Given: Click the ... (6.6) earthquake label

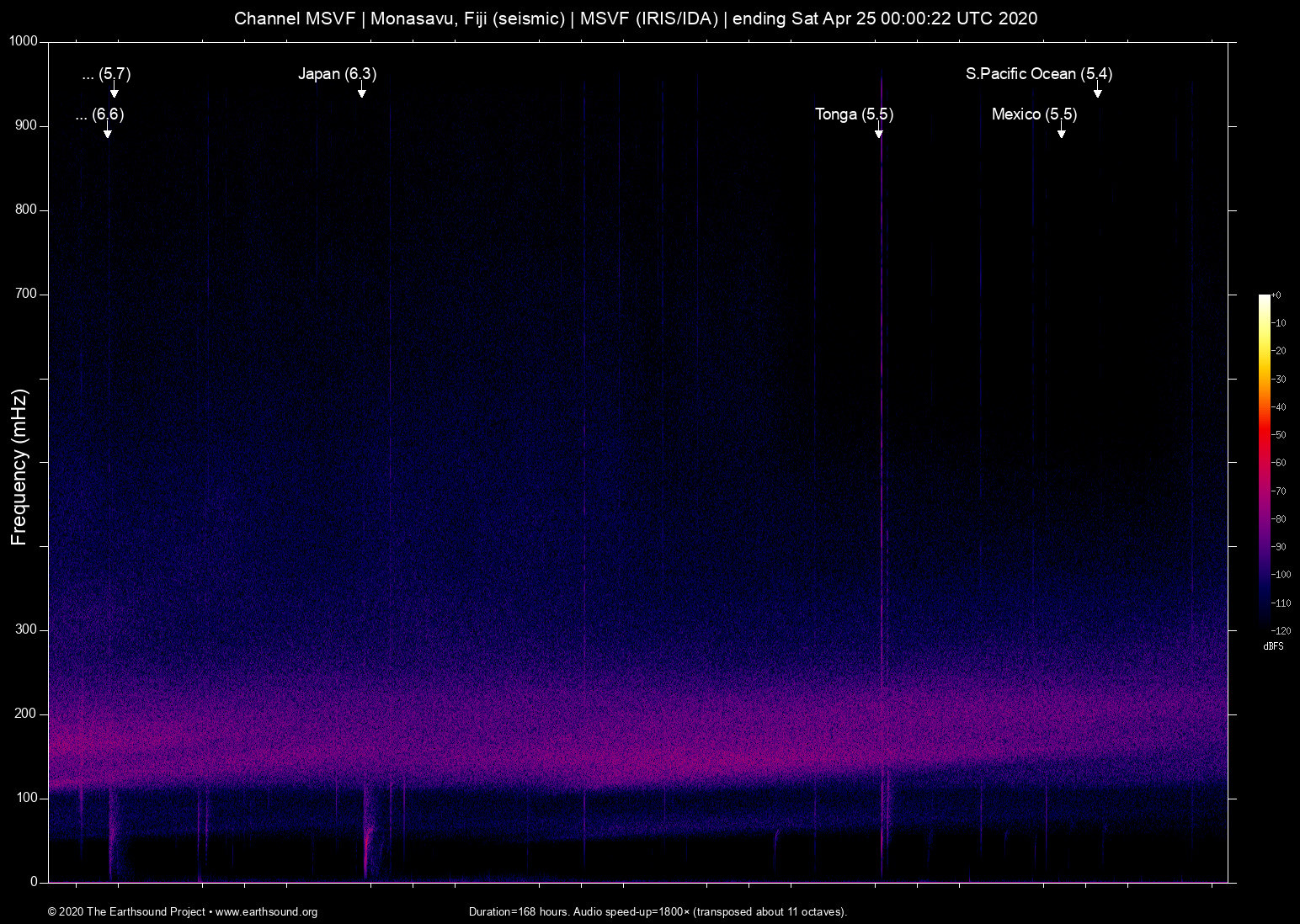Looking at the screenshot, I should click(x=99, y=114).
